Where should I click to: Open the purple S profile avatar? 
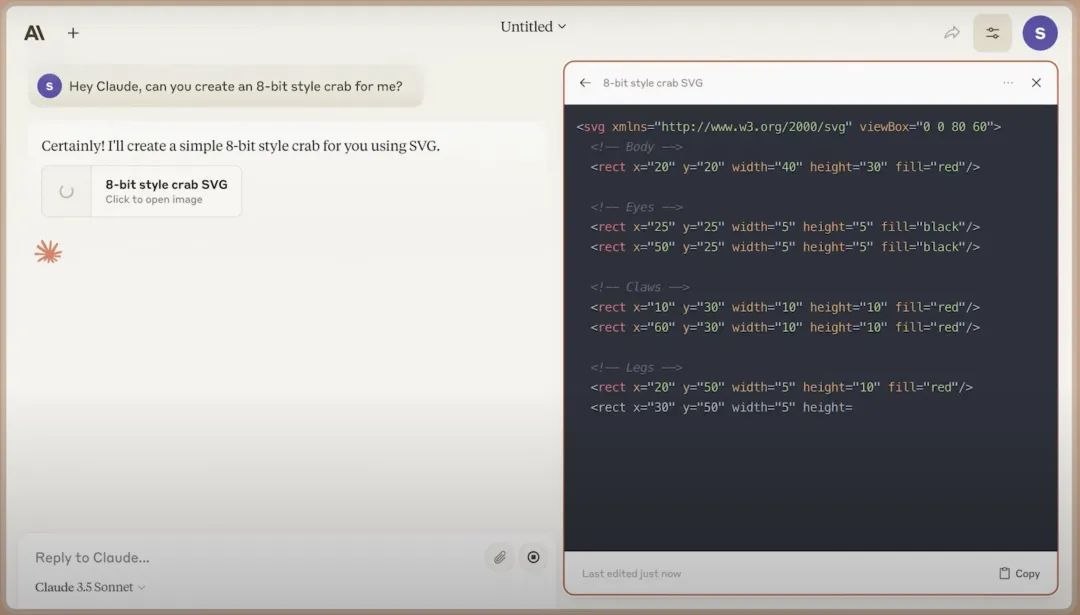(x=1039, y=33)
